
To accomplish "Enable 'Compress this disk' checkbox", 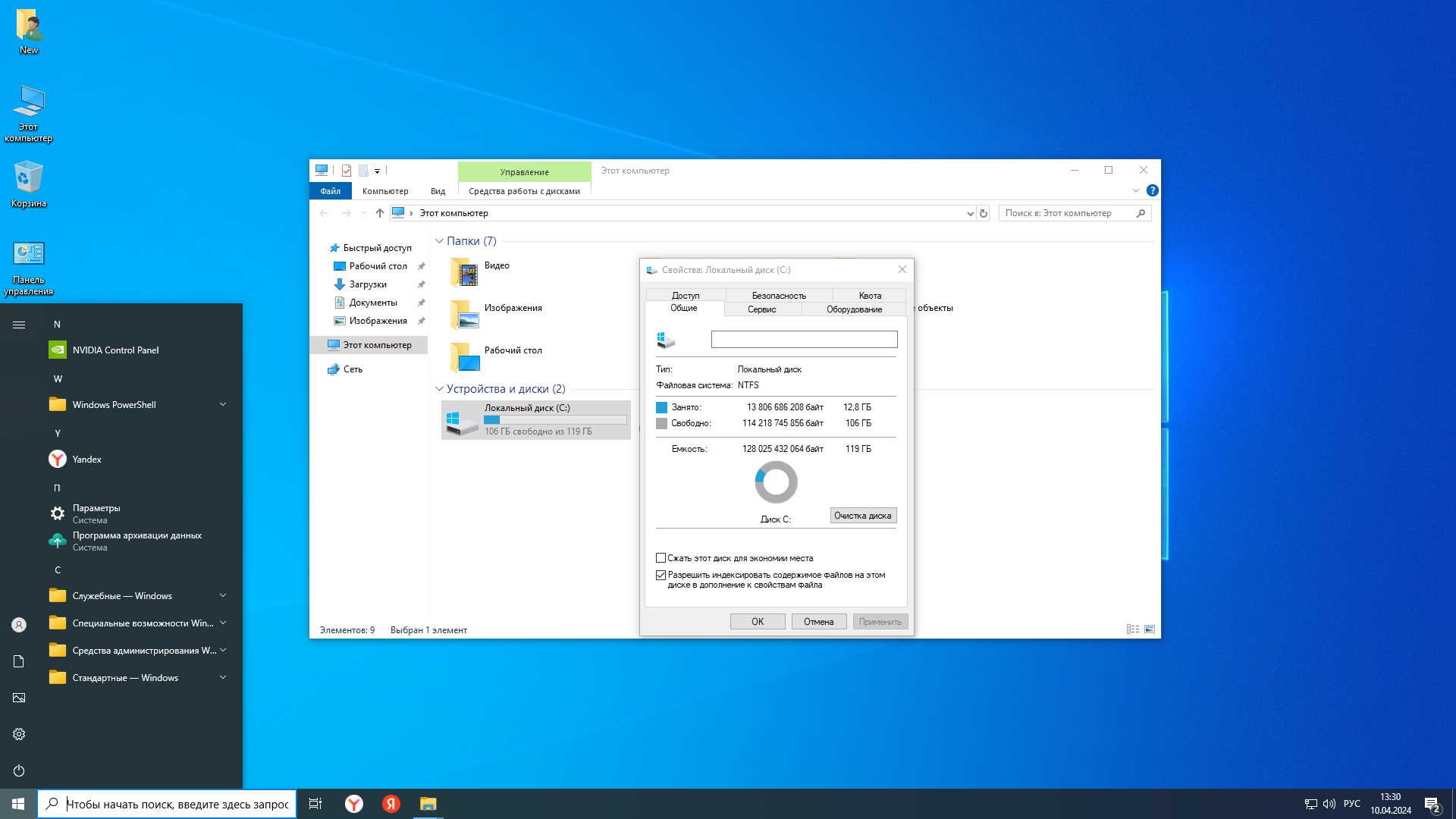I will pos(661,558).
